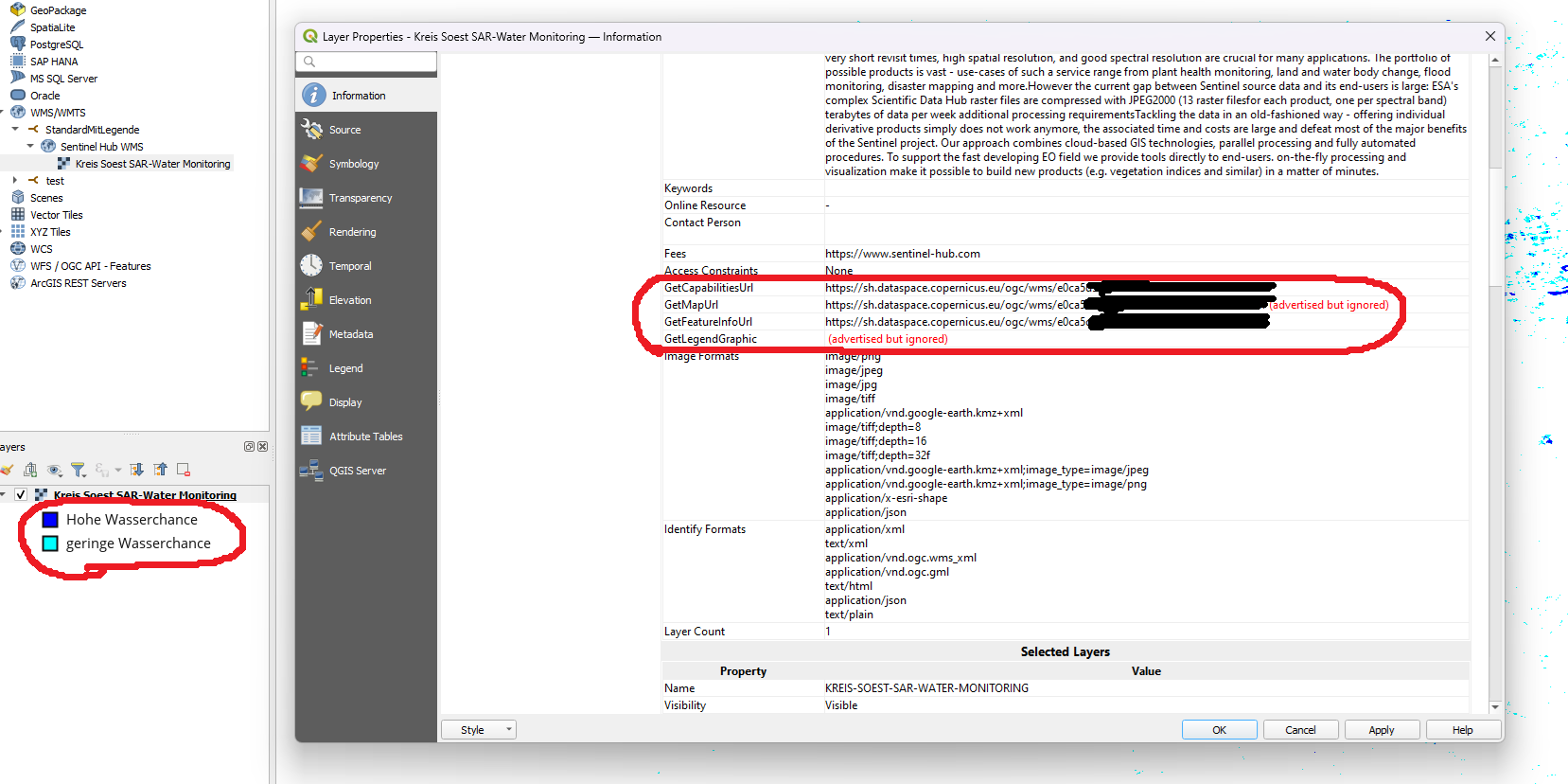Open the Transparency settings tab

tap(360, 198)
